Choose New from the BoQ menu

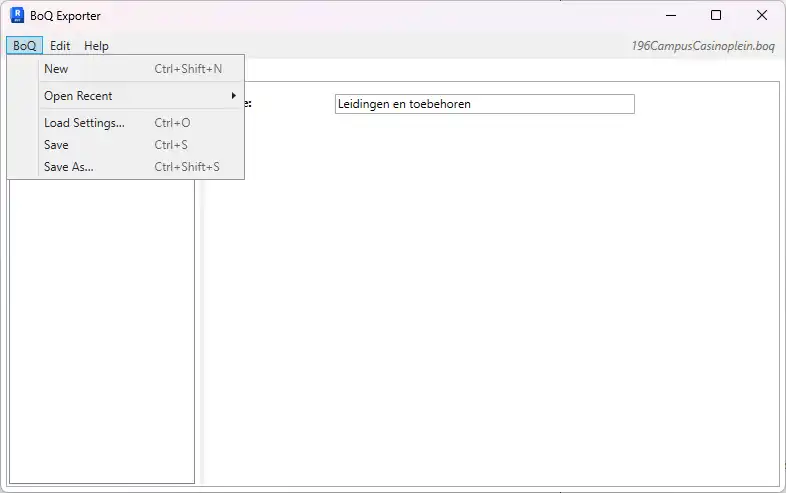point(56,69)
